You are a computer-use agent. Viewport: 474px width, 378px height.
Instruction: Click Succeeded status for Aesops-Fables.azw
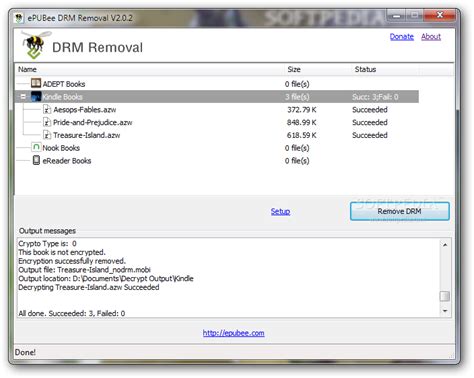[x=370, y=110]
